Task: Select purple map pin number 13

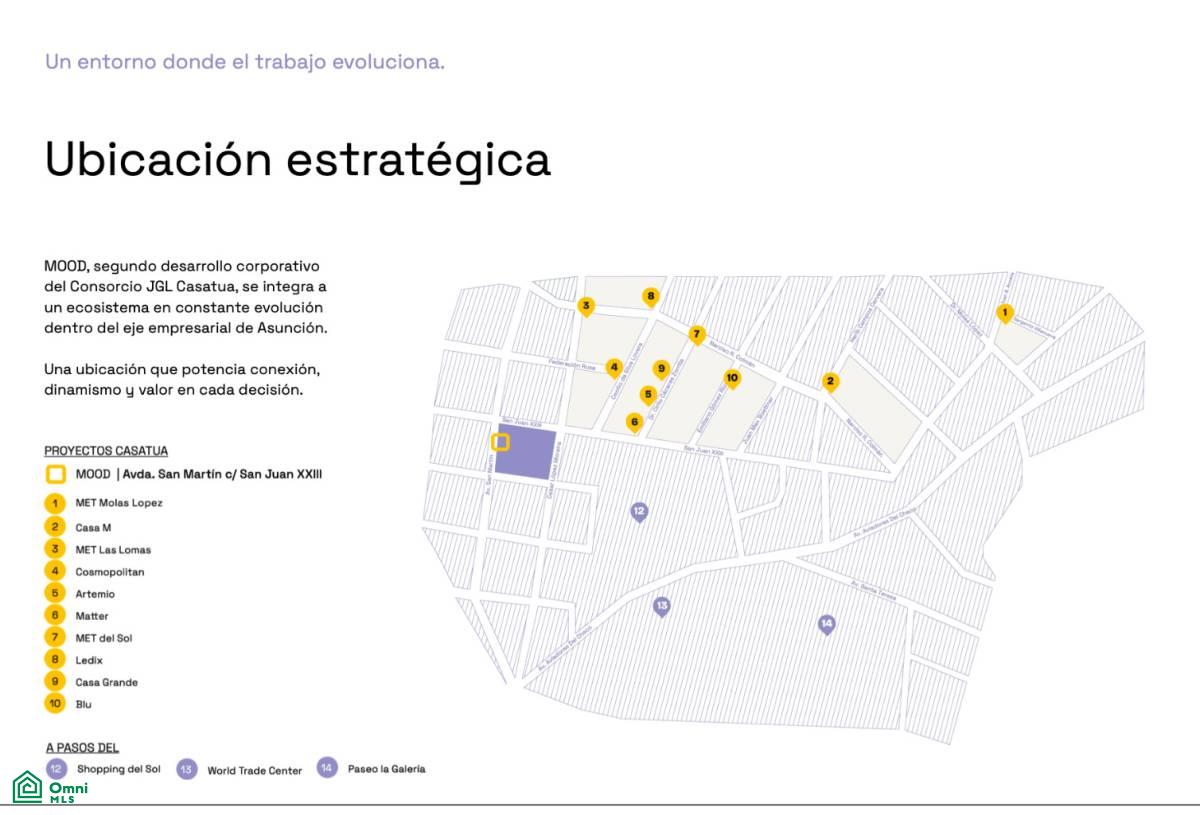Action: click(661, 607)
